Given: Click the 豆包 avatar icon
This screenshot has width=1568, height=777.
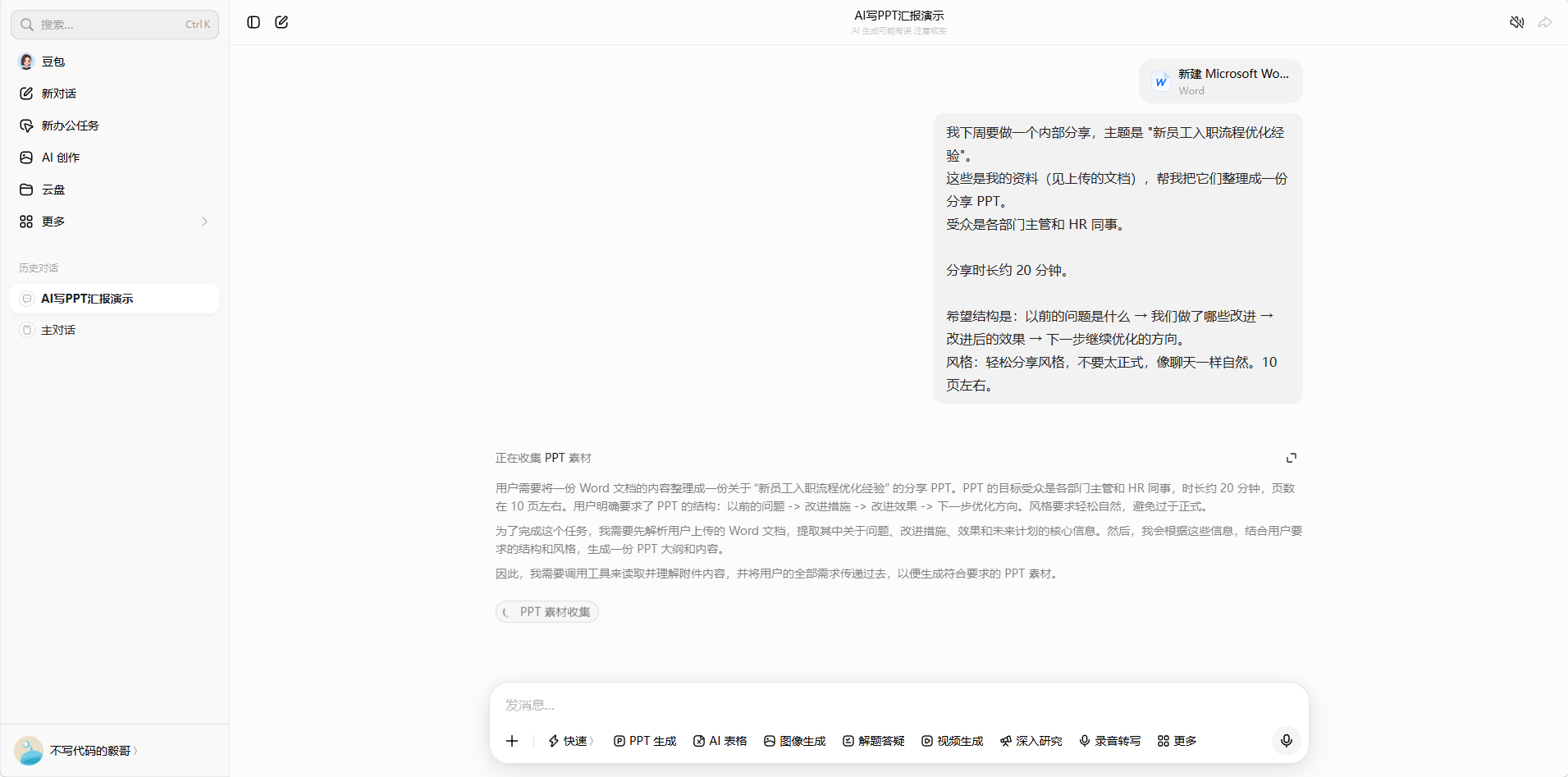Looking at the screenshot, I should point(26,62).
